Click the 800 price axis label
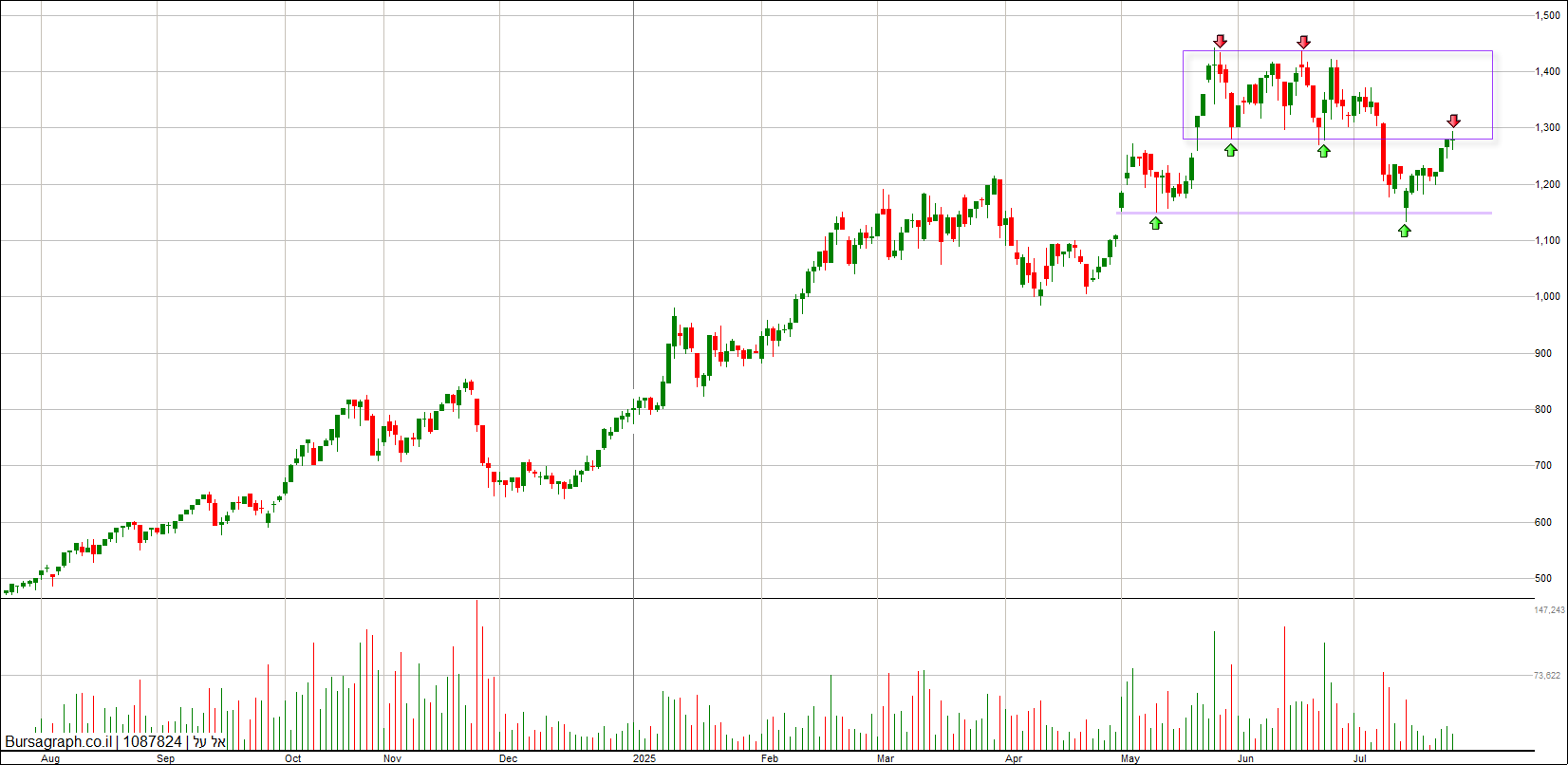Image resolution: width=1568 pixels, height=765 pixels. click(1542, 409)
